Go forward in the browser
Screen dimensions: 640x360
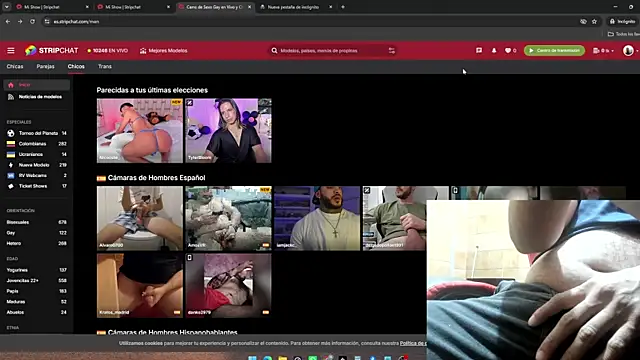[x=20, y=21]
